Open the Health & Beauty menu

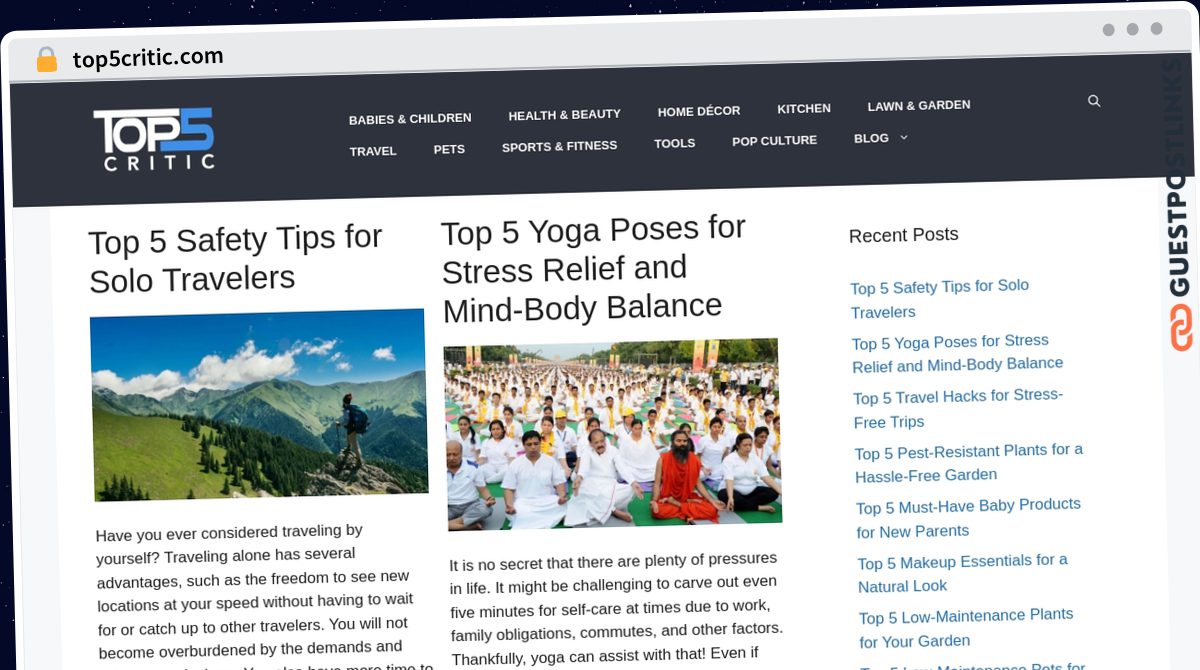coord(564,114)
